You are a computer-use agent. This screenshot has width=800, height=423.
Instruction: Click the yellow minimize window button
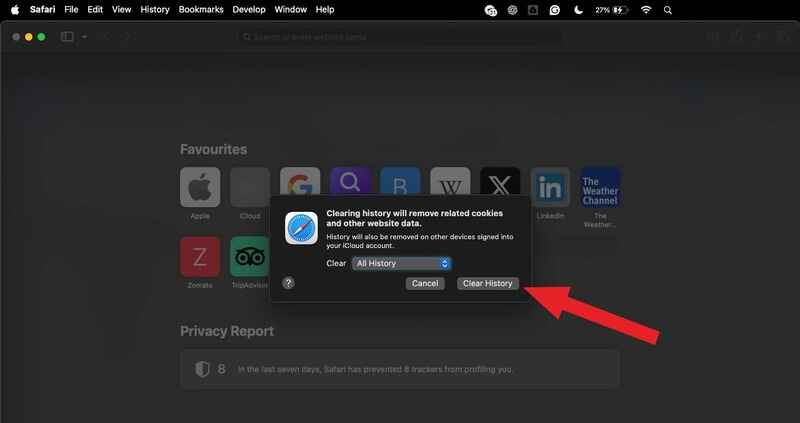click(x=29, y=37)
